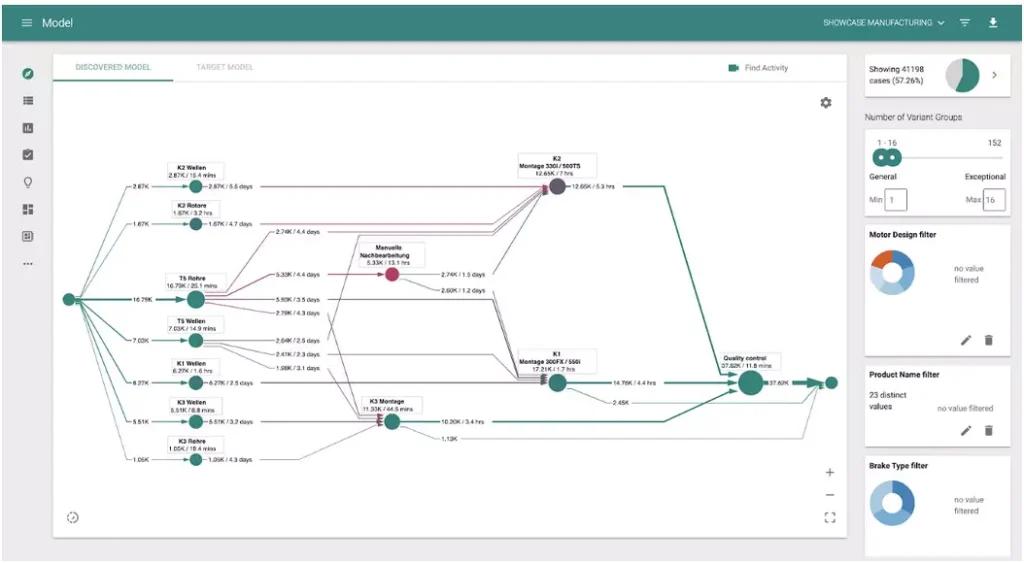Delete the Motor Design filter
Viewport: 1024px width, 563px height.
coord(989,340)
